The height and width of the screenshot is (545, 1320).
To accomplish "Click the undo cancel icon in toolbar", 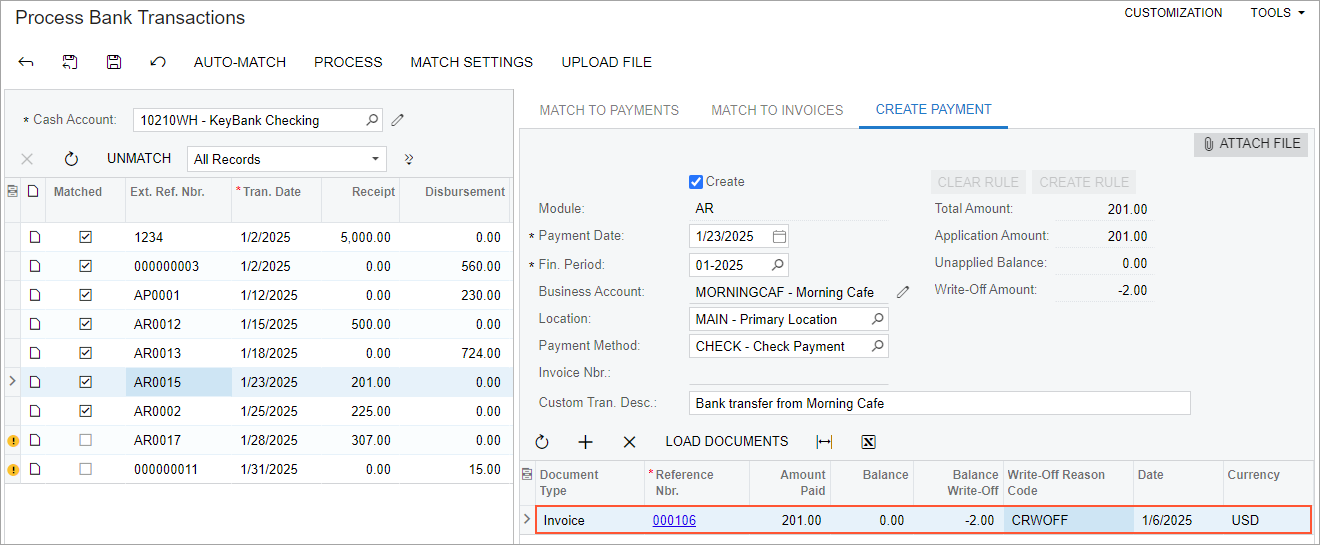I will pyautogui.click(x=157, y=62).
